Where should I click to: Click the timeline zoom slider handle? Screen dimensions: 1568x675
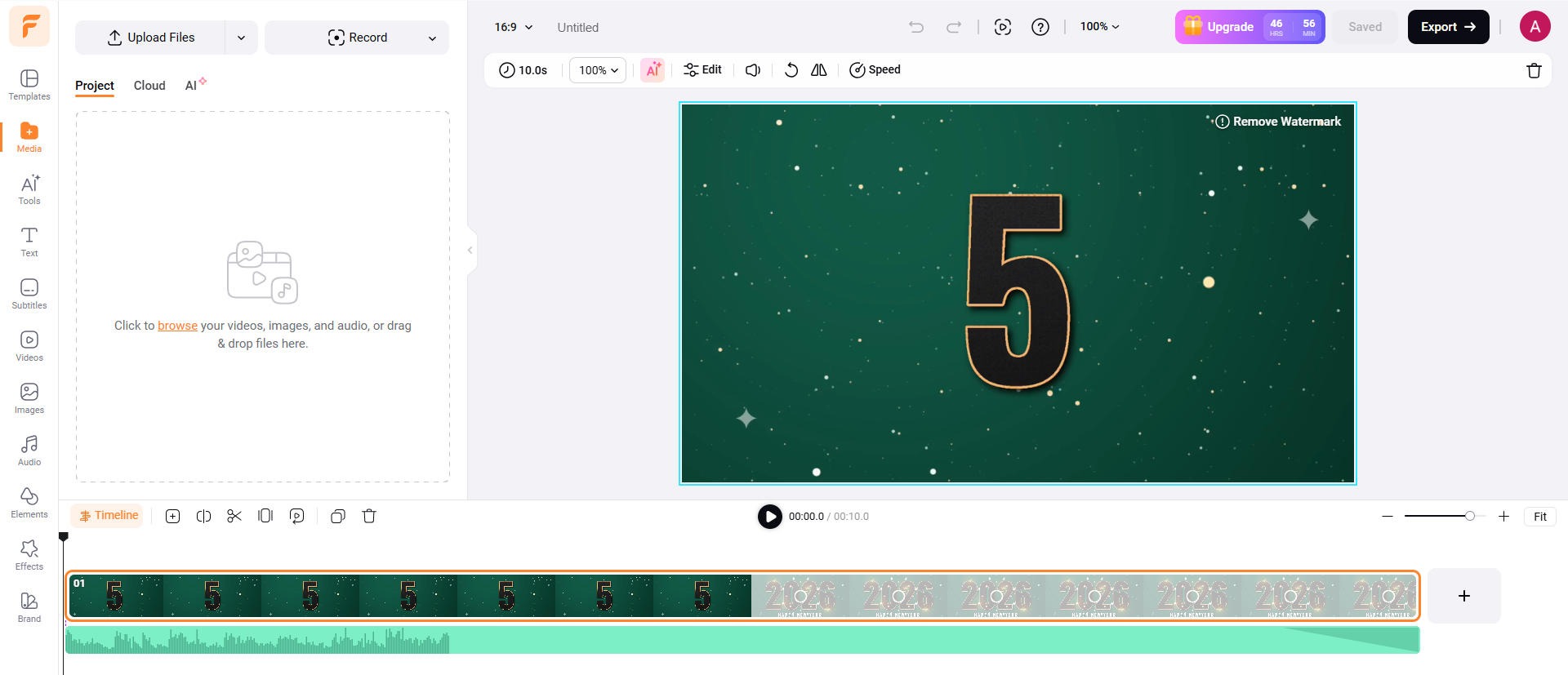click(x=1469, y=516)
